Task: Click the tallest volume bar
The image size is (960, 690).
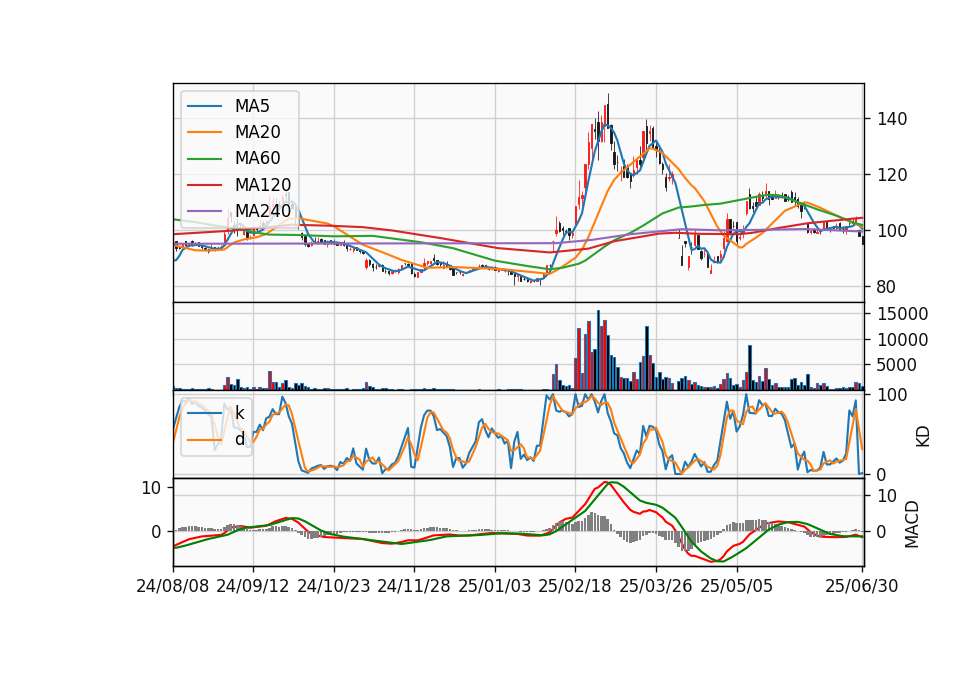Action: (598, 350)
